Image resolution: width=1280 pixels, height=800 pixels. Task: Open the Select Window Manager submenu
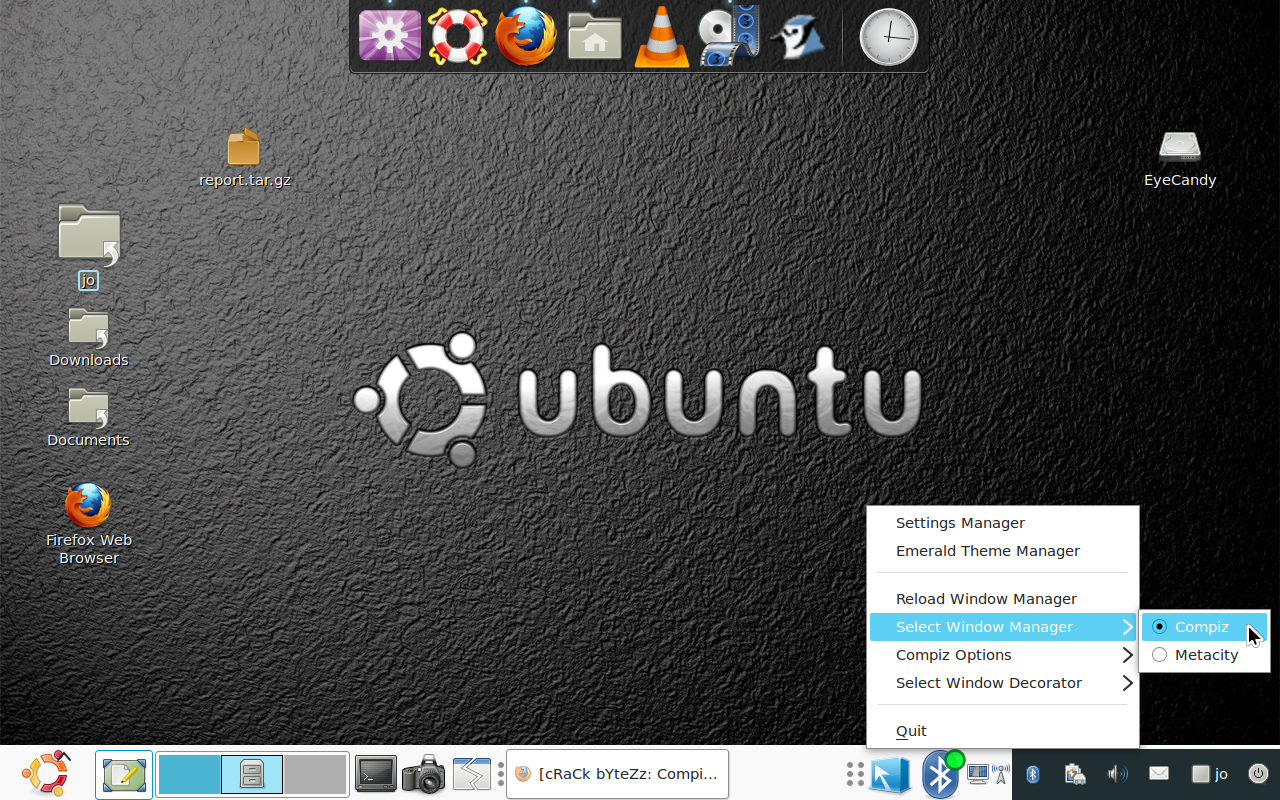985,627
